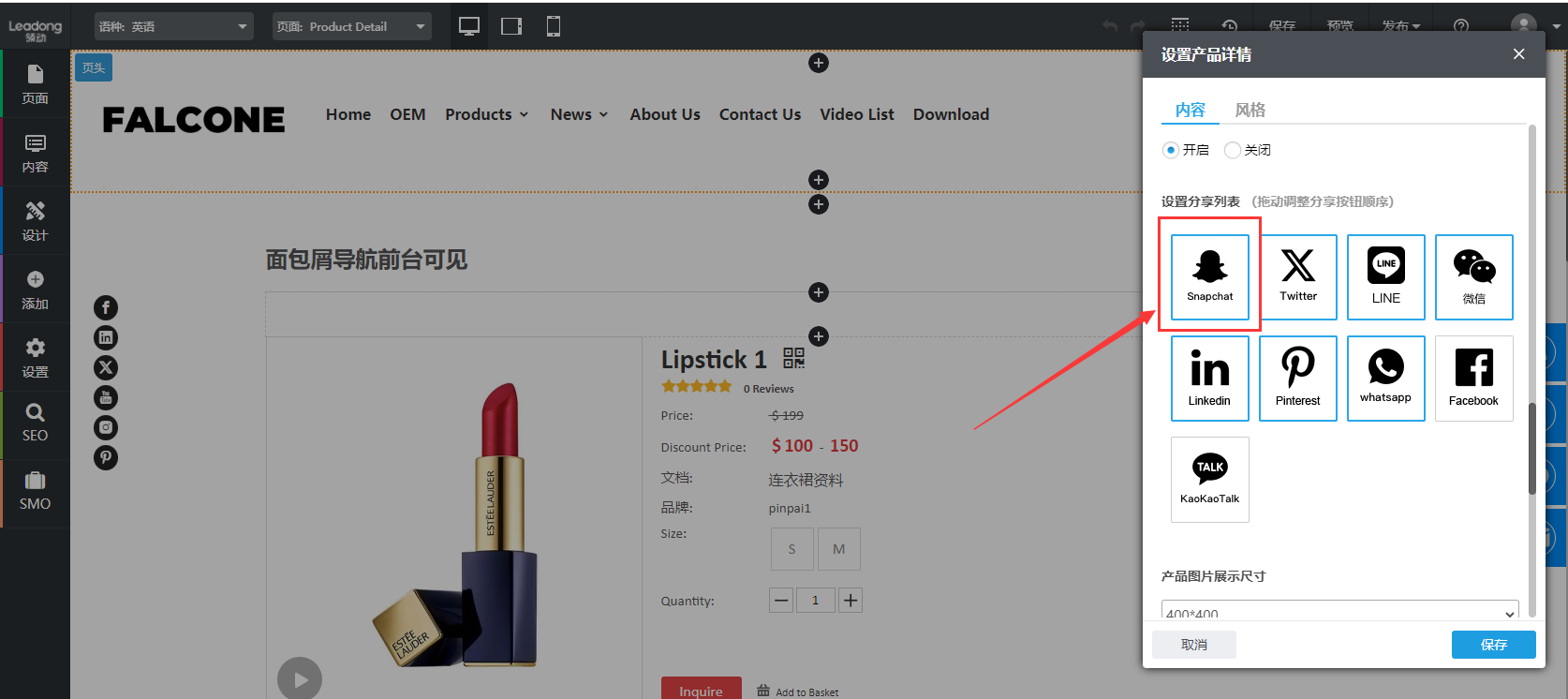
Task: Click the quantity plus stepper
Action: point(850,601)
